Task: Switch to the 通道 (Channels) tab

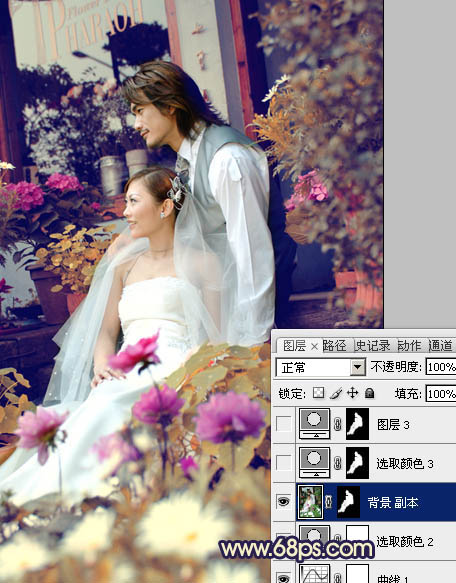Action: [441, 345]
